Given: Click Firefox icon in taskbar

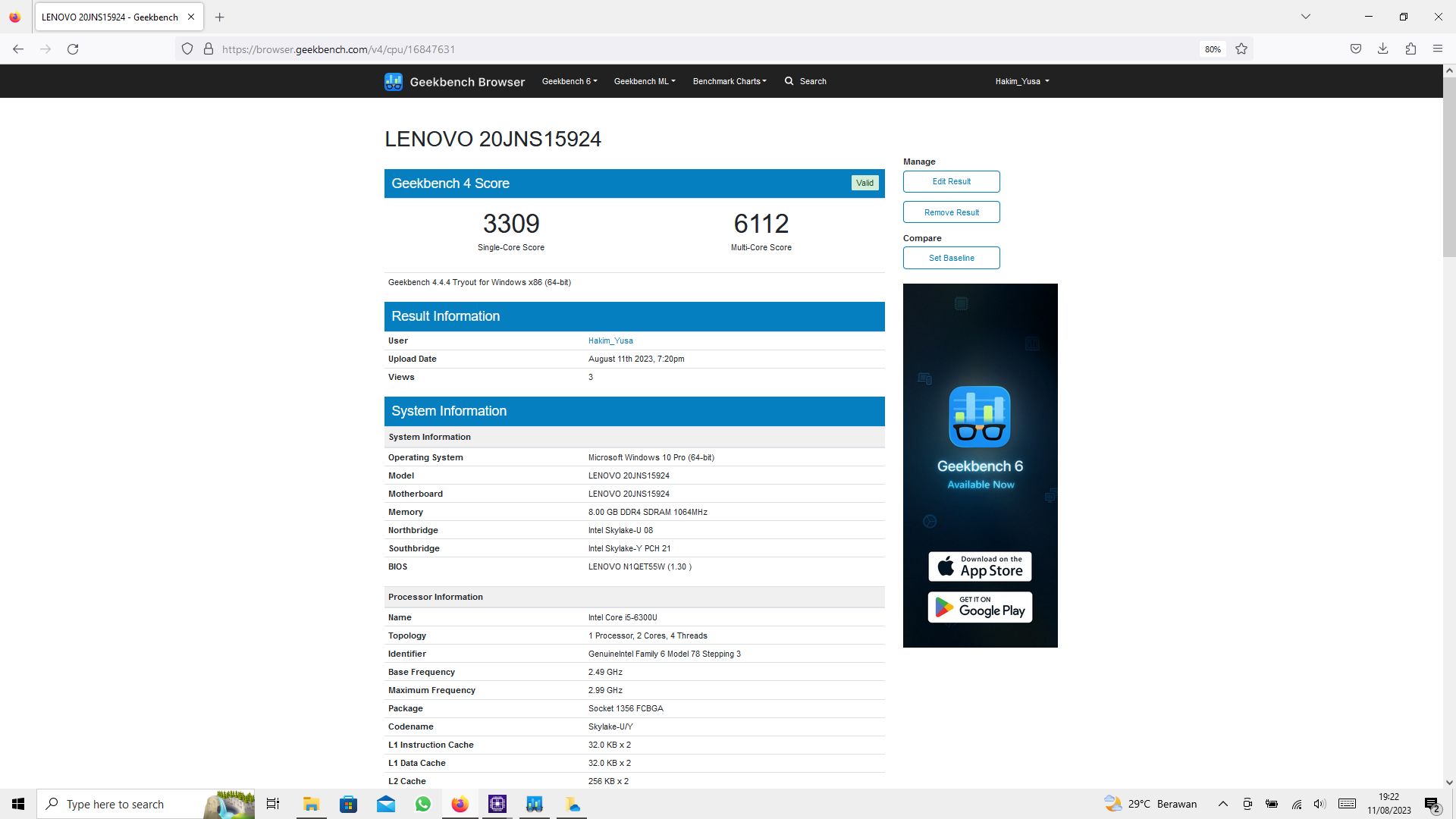Looking at the screenshot, I should (x=460, y=804).
